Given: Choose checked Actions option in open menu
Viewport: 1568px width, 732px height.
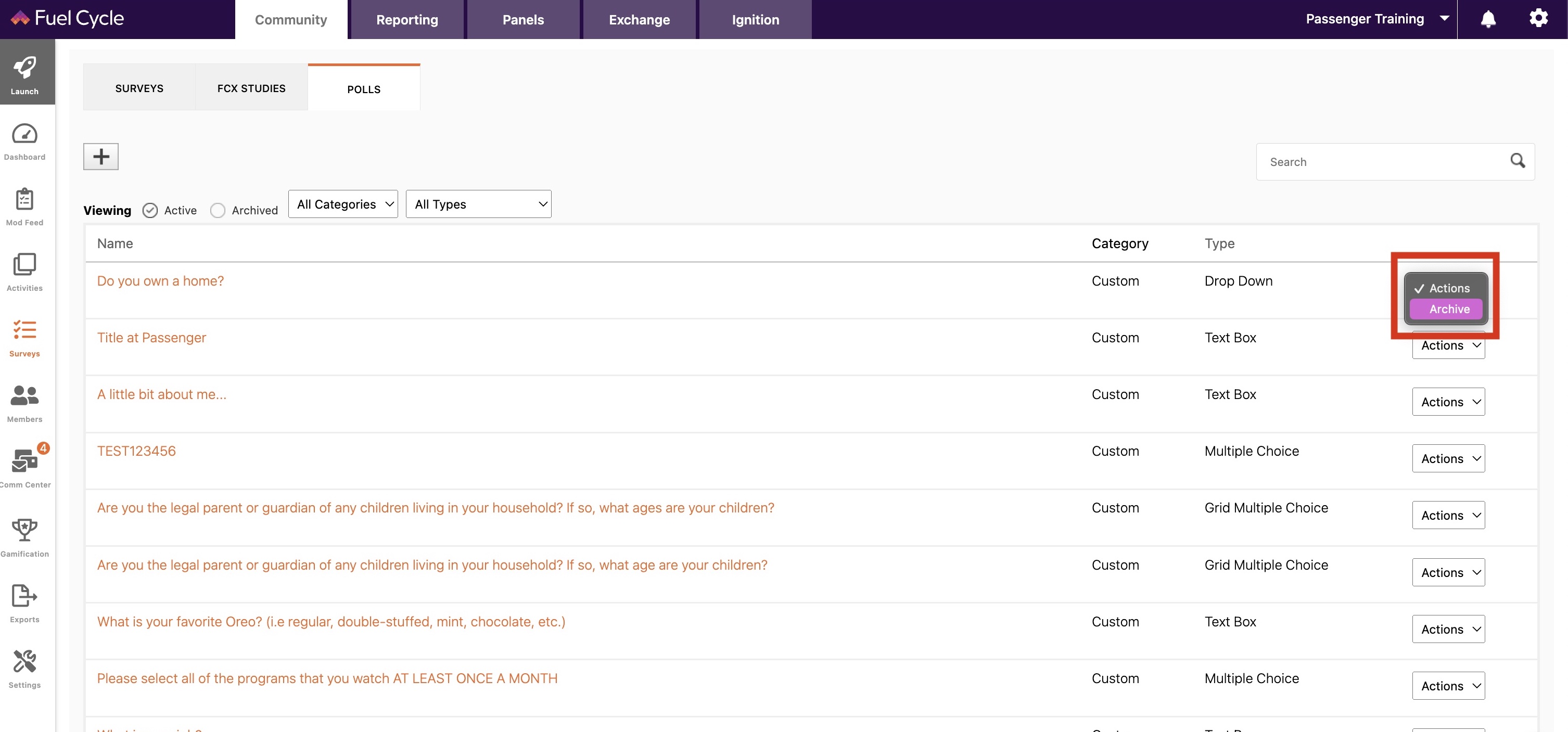Looking at the screenshot, I should coord(1446,288).
